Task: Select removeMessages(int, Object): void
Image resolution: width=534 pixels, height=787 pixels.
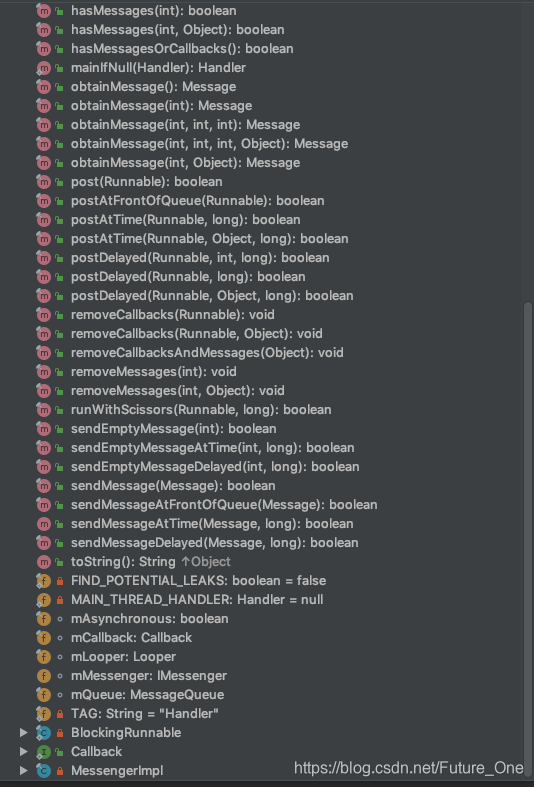Action: tap(178, 390)
